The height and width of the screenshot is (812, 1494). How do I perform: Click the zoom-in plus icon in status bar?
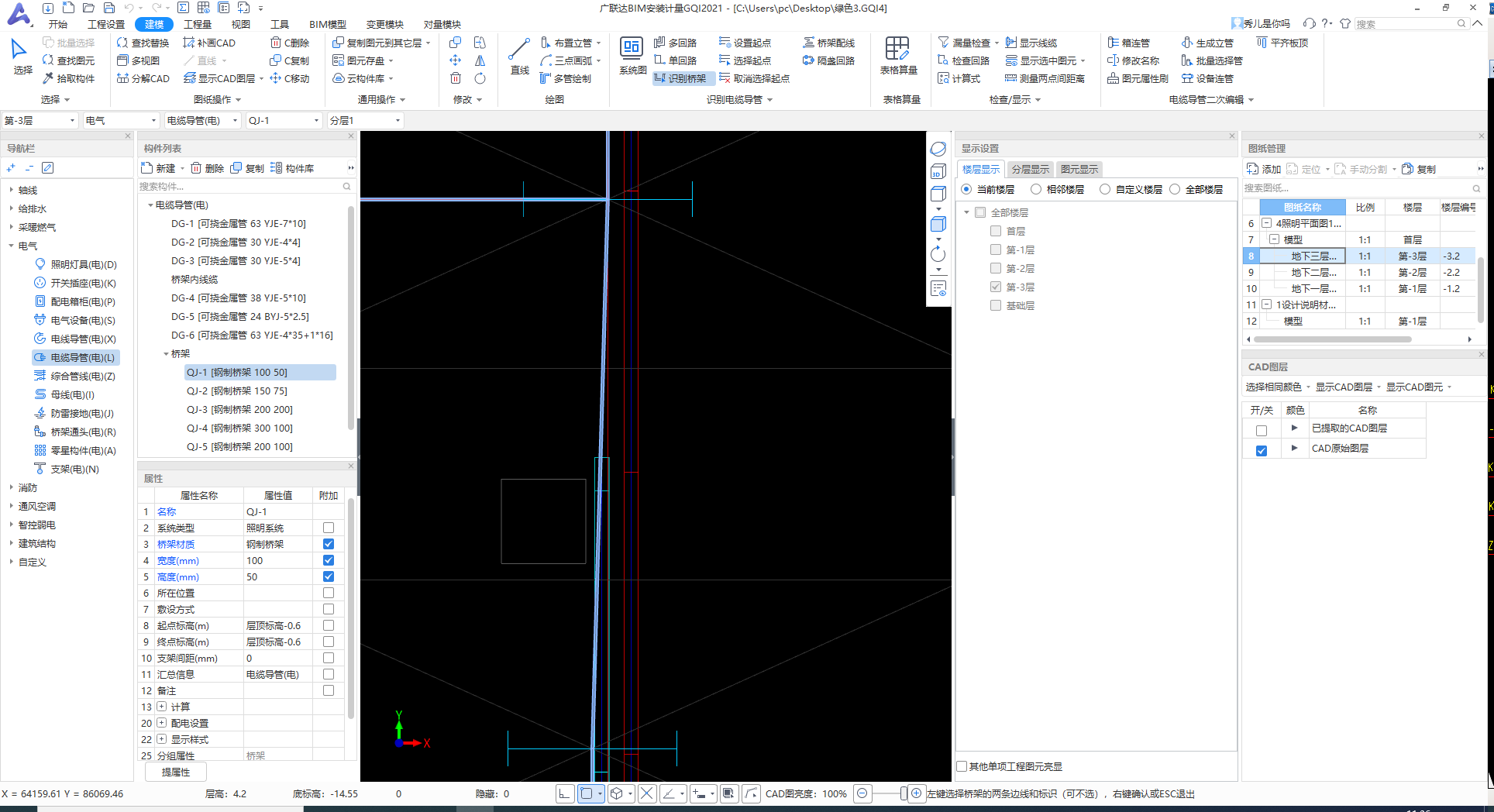[916, 793]
